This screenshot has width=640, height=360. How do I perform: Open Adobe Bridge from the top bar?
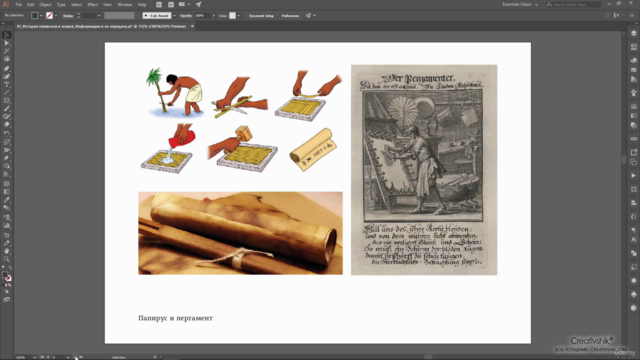[x=159, y=4]
